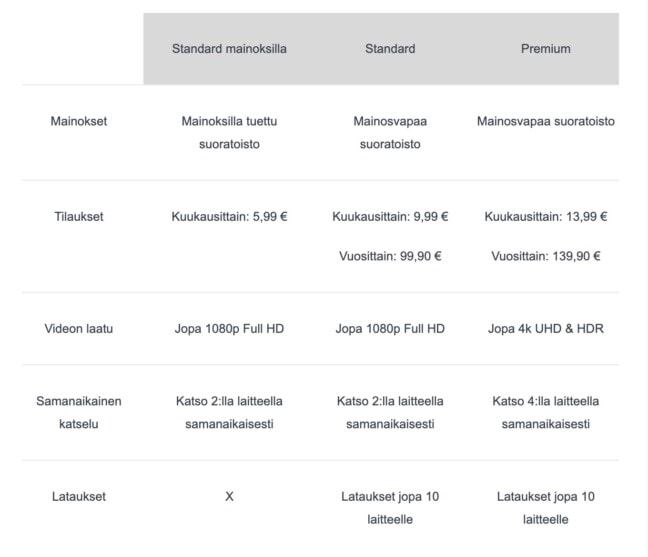This screenshot has height=557, width=648.
Task: Click the Tilaukset row label
Action: 79,217
